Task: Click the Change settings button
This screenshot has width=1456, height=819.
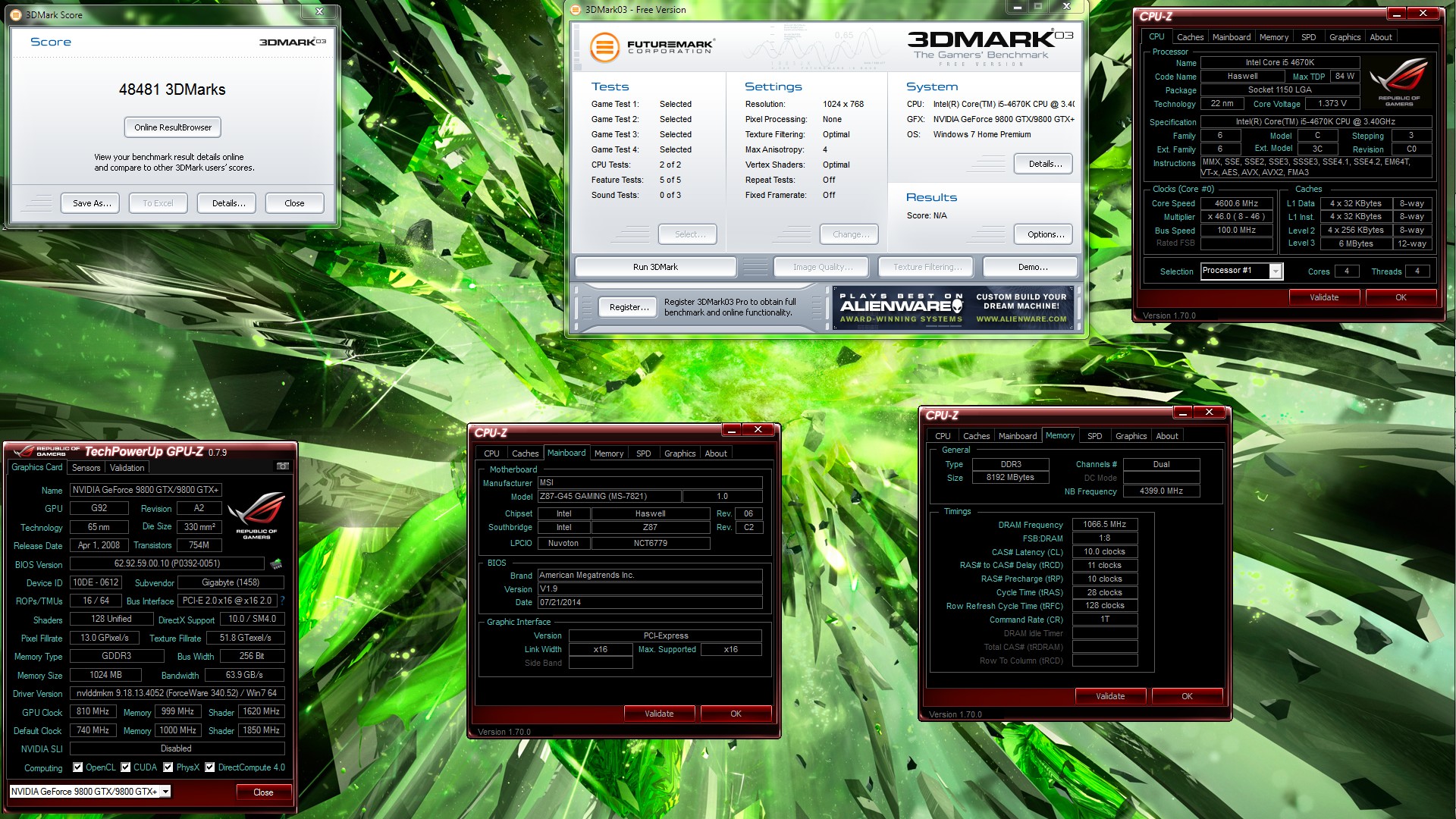Action: [x=851, y=234]
